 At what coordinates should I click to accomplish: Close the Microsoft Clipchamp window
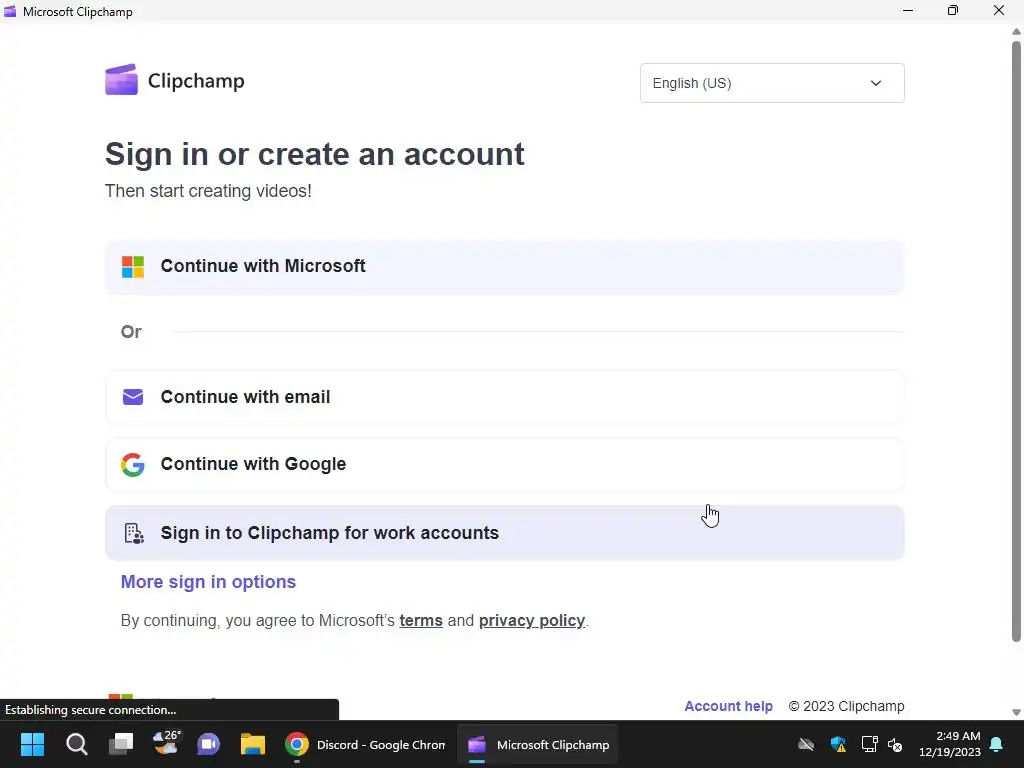pos(999,10)
